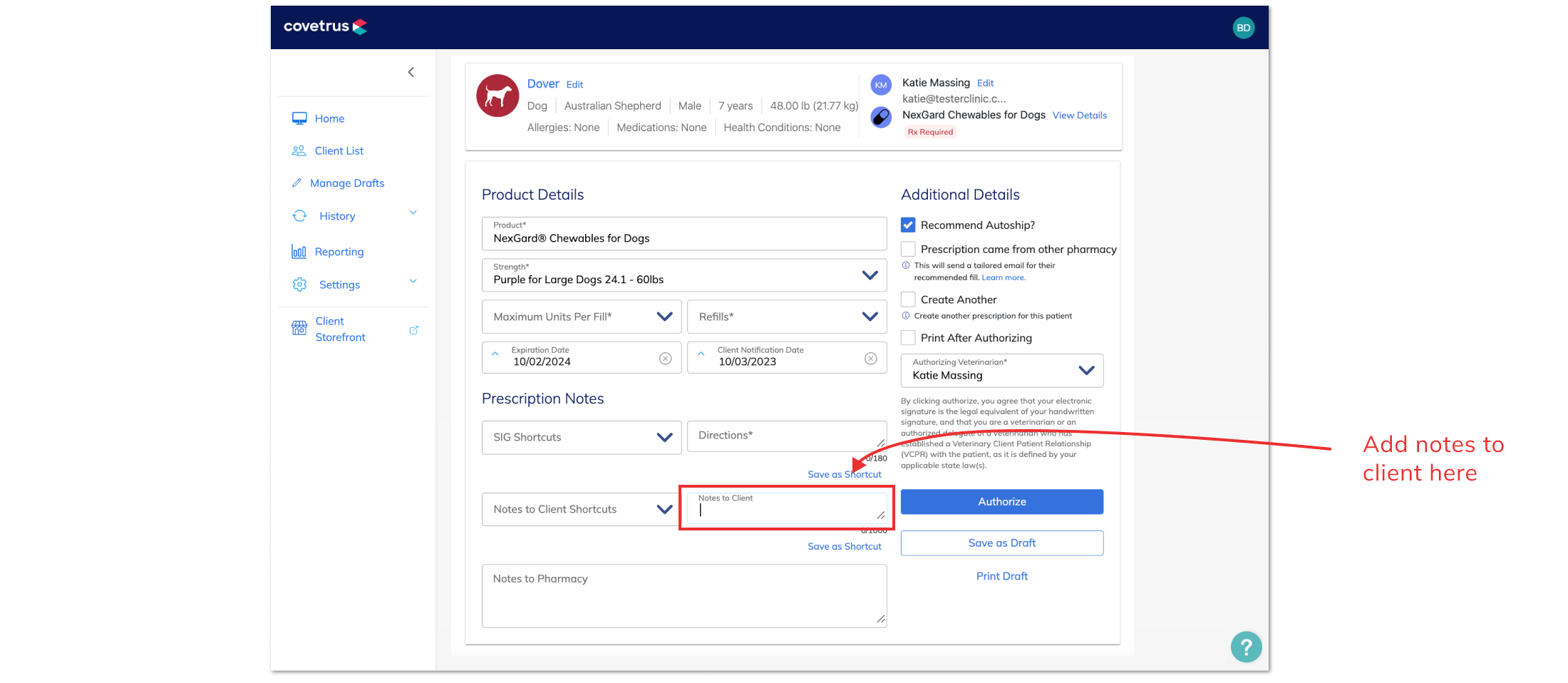Image resolution: width=1568 pixels, height=683 pixels.
Task: Click the Client Storefront external link icon
Action: (x=414, y=329)
